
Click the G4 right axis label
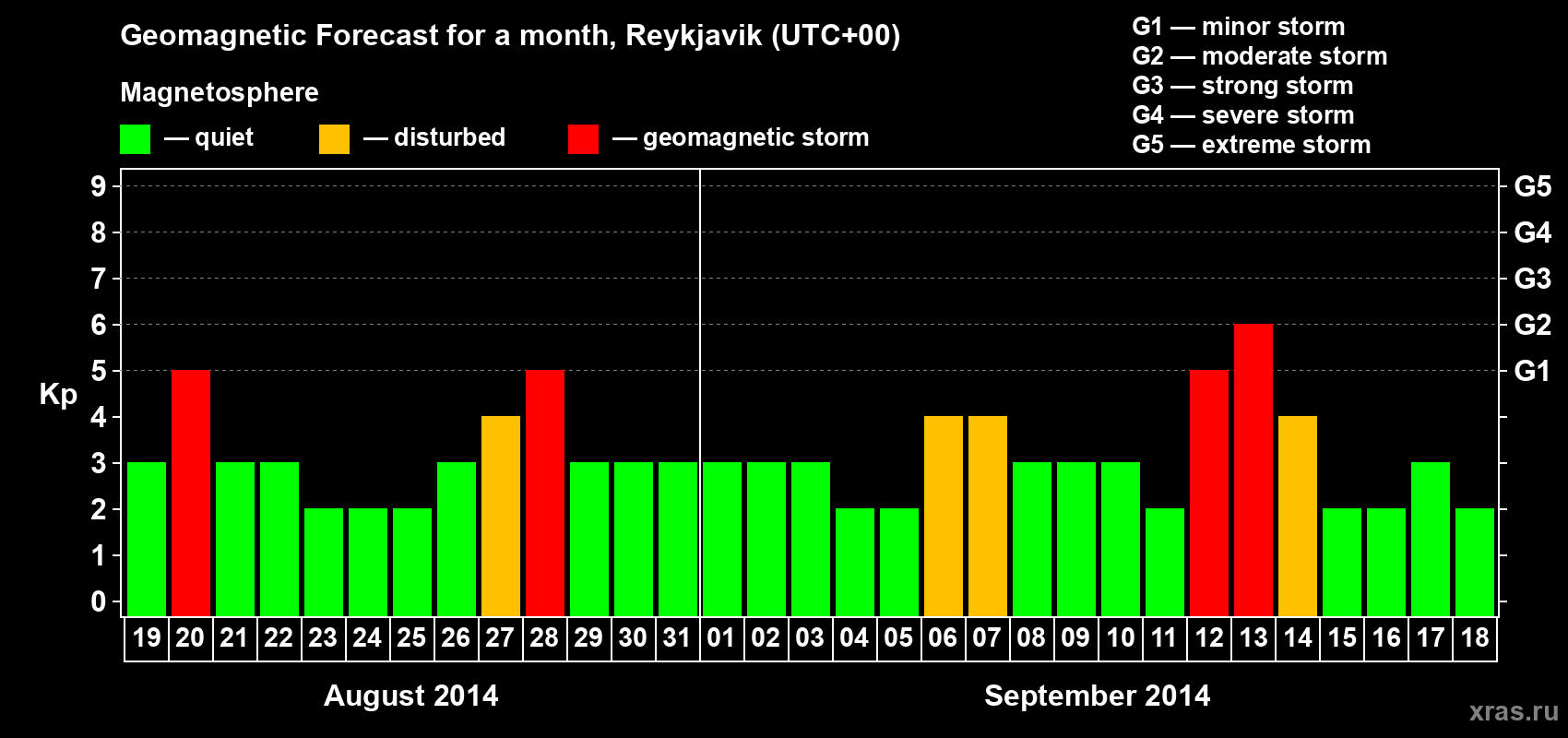coord(1533,232)
